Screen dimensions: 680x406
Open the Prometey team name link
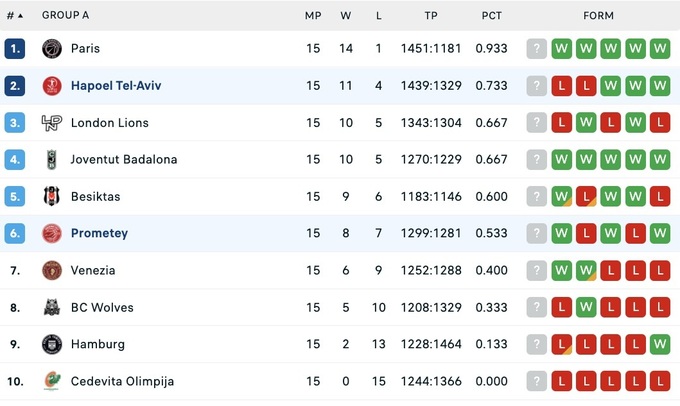(99, 234)
